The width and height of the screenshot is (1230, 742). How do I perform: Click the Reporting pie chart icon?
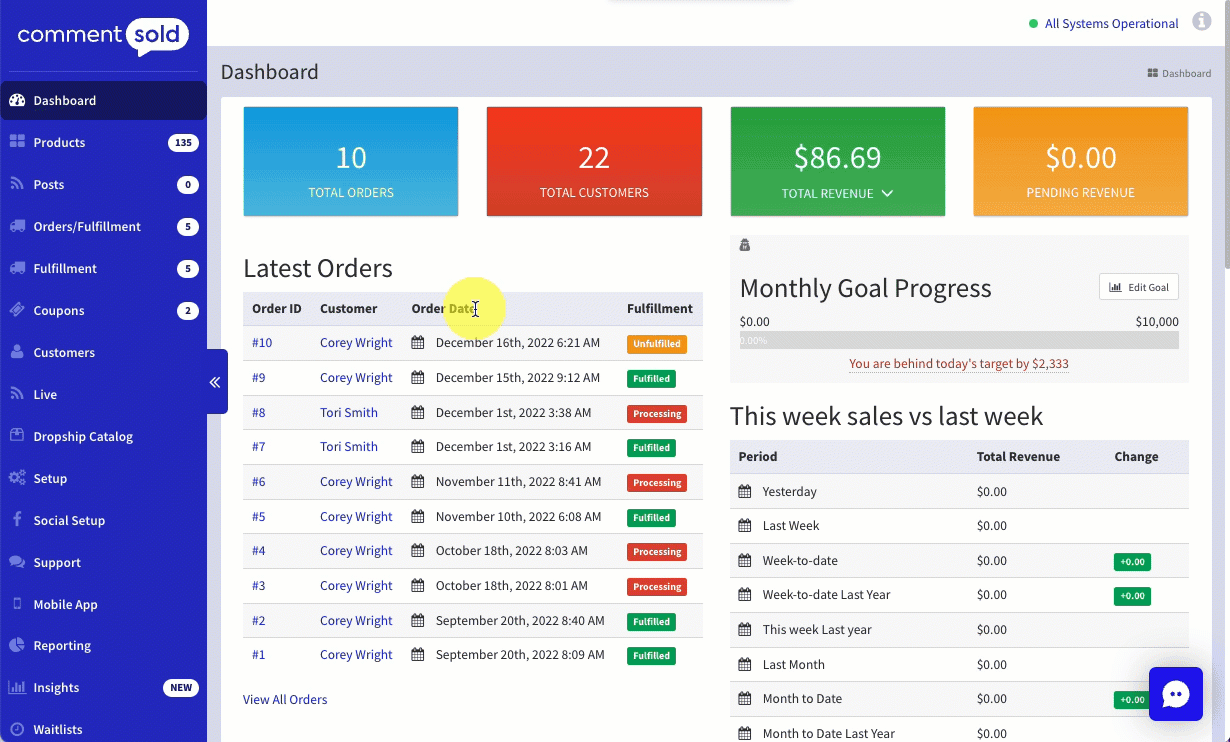17,646
